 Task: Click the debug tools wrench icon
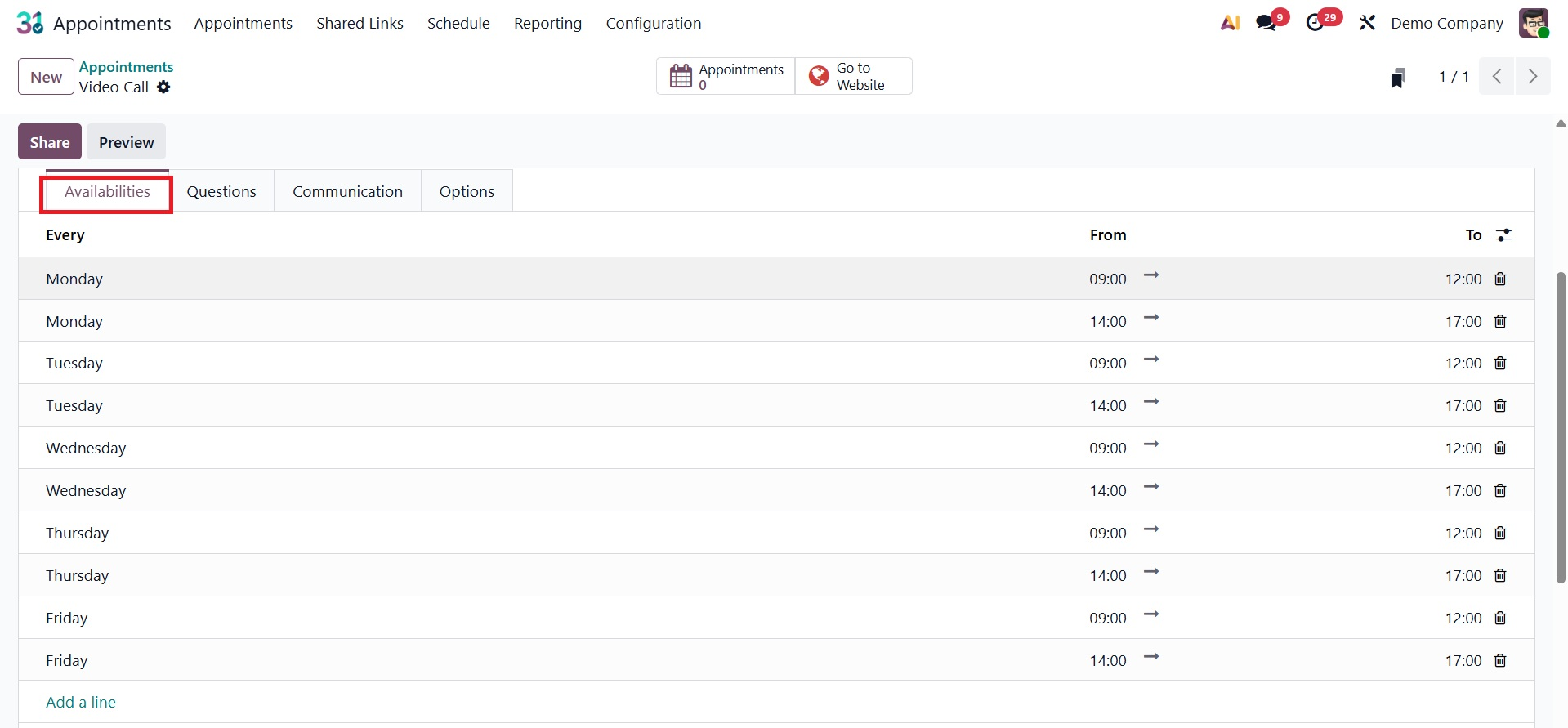pos(1367,23)
